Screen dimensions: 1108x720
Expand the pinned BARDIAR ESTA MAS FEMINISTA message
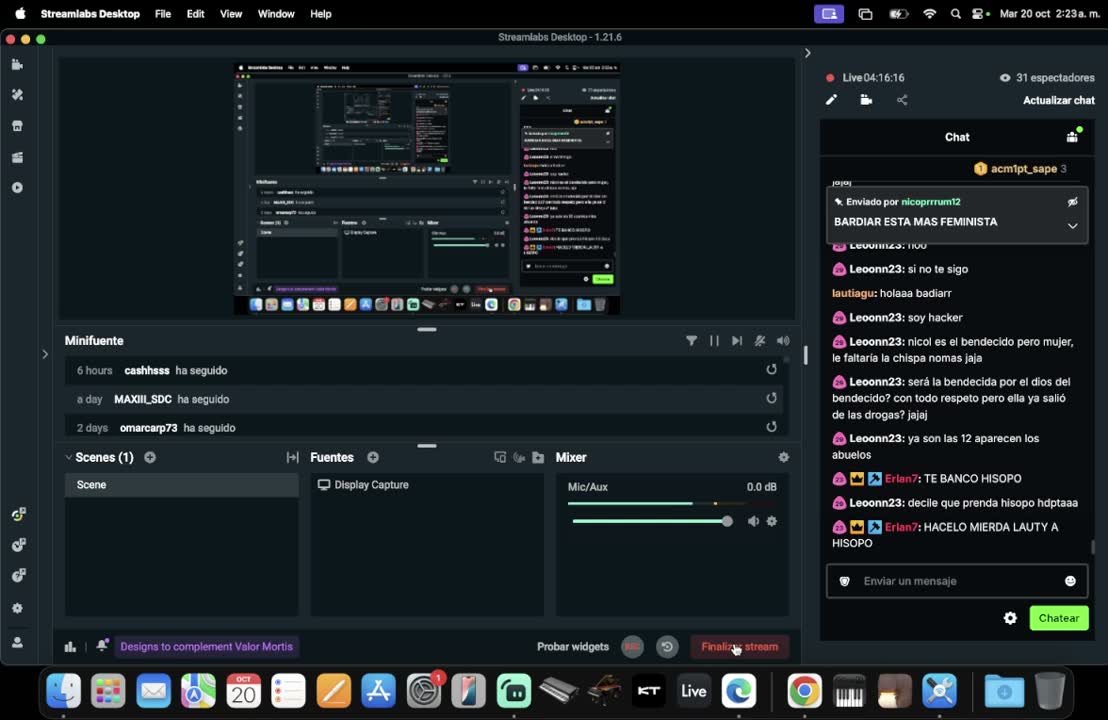pyautogui.click(x=1073, y=226)
